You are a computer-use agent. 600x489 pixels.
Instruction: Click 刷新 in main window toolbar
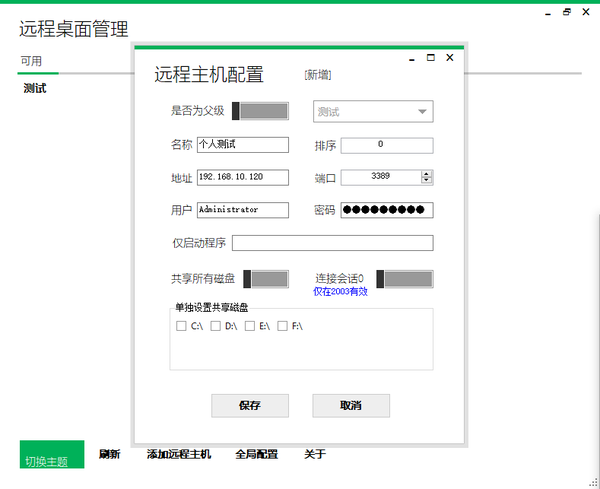coord(109,454)
